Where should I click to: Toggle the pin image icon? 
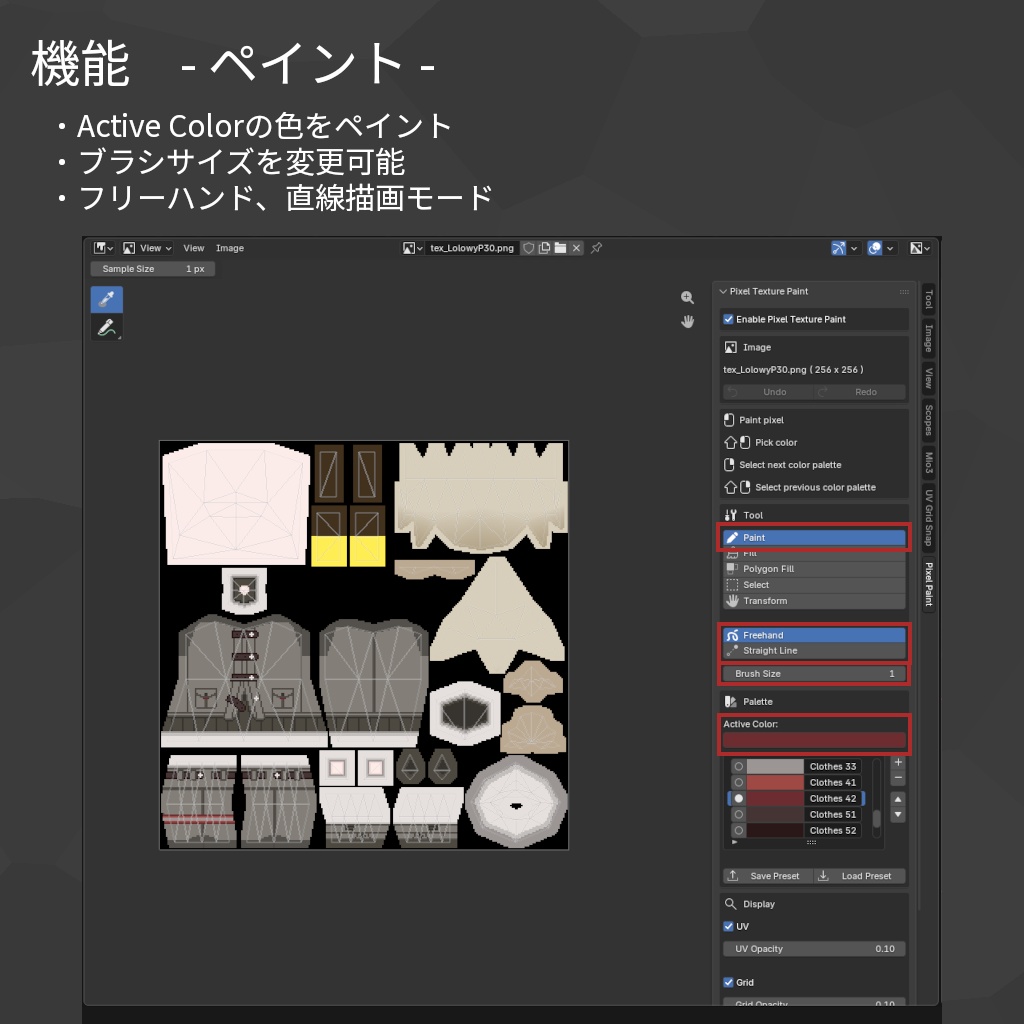[596, 248]
